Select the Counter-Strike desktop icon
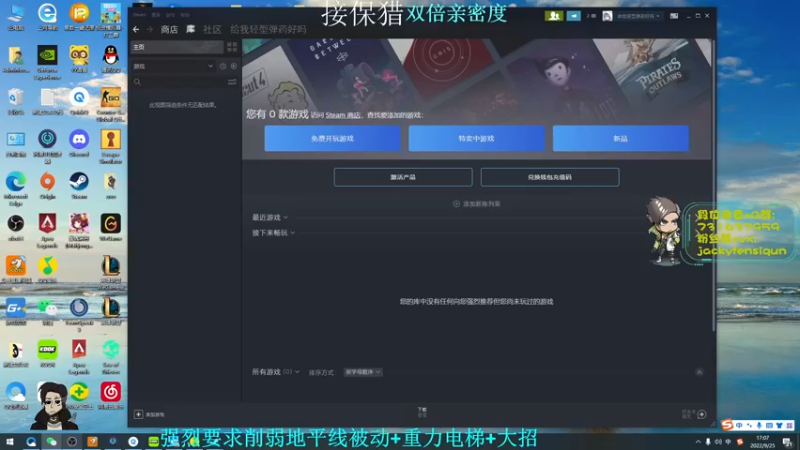 [x=111, y=104]
